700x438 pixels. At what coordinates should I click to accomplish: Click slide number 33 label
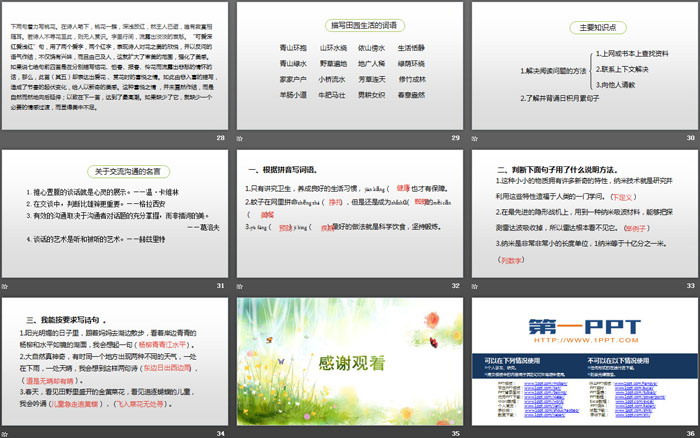(691, 286)
